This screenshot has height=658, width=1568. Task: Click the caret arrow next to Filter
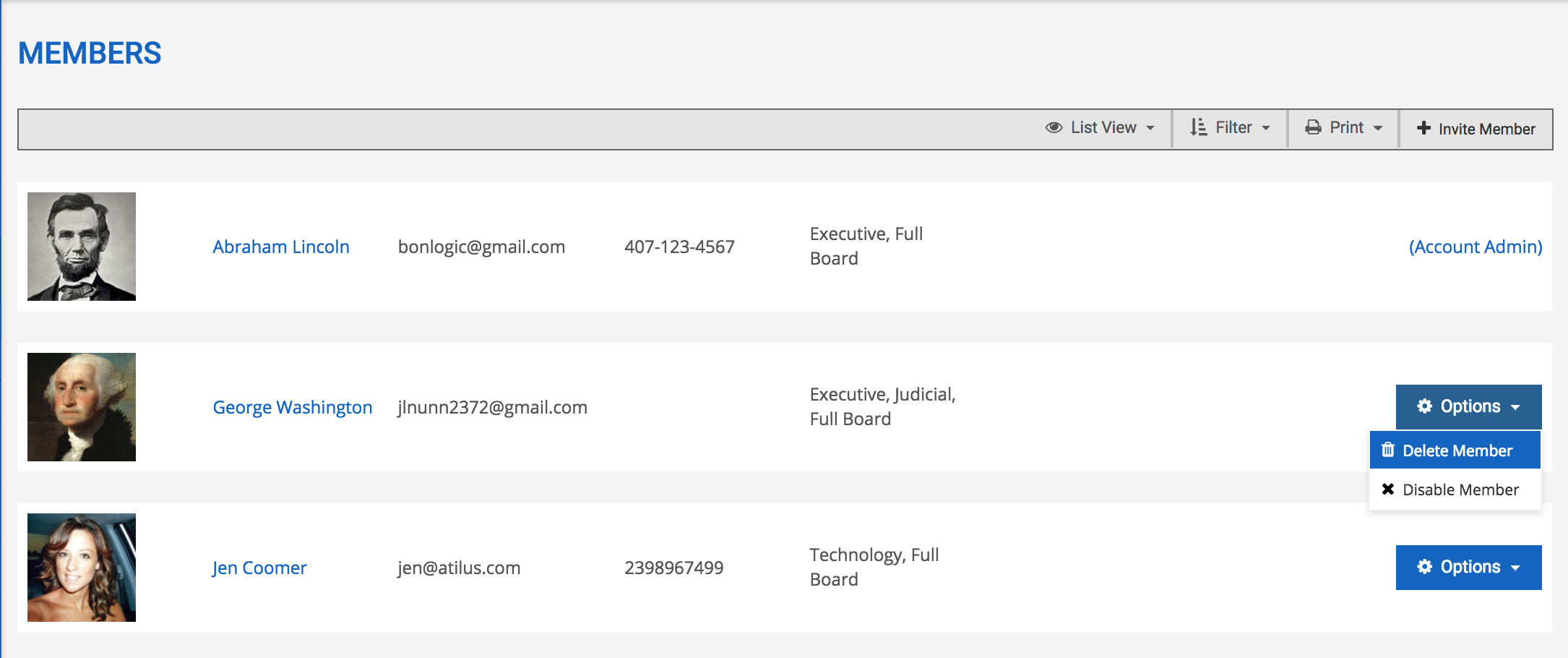tap(1266, 129)
